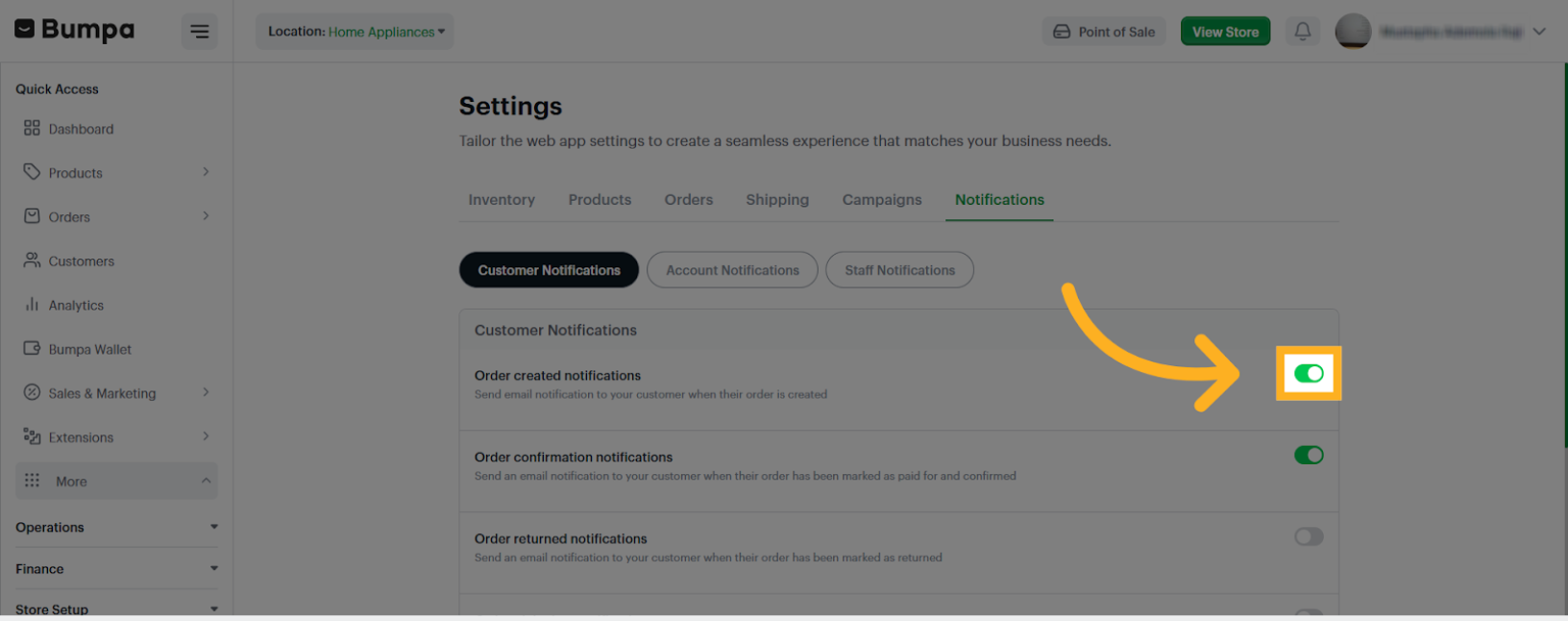Open the Location Home Appliances dropdown
Image resolution: width=1568 pixels, height=621 pixels.
(x=355, y=32)
